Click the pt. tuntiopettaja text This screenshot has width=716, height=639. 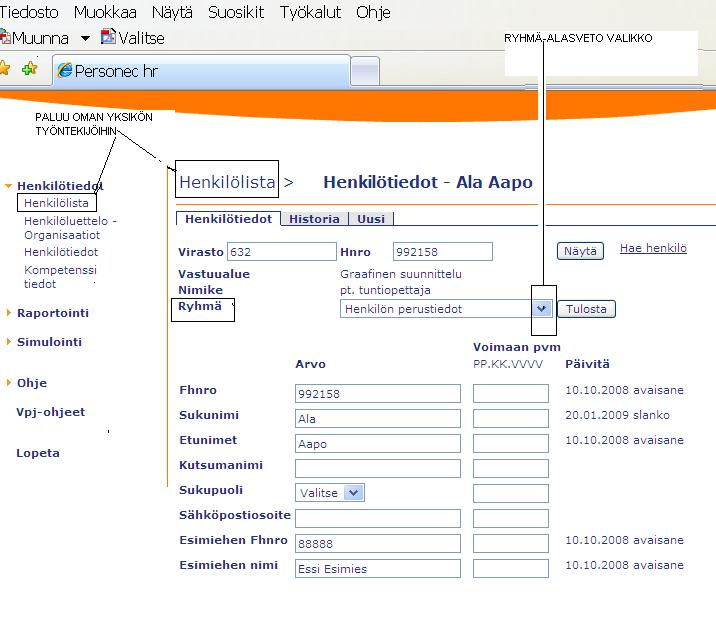pyautogui.click(x=385, y=290)
